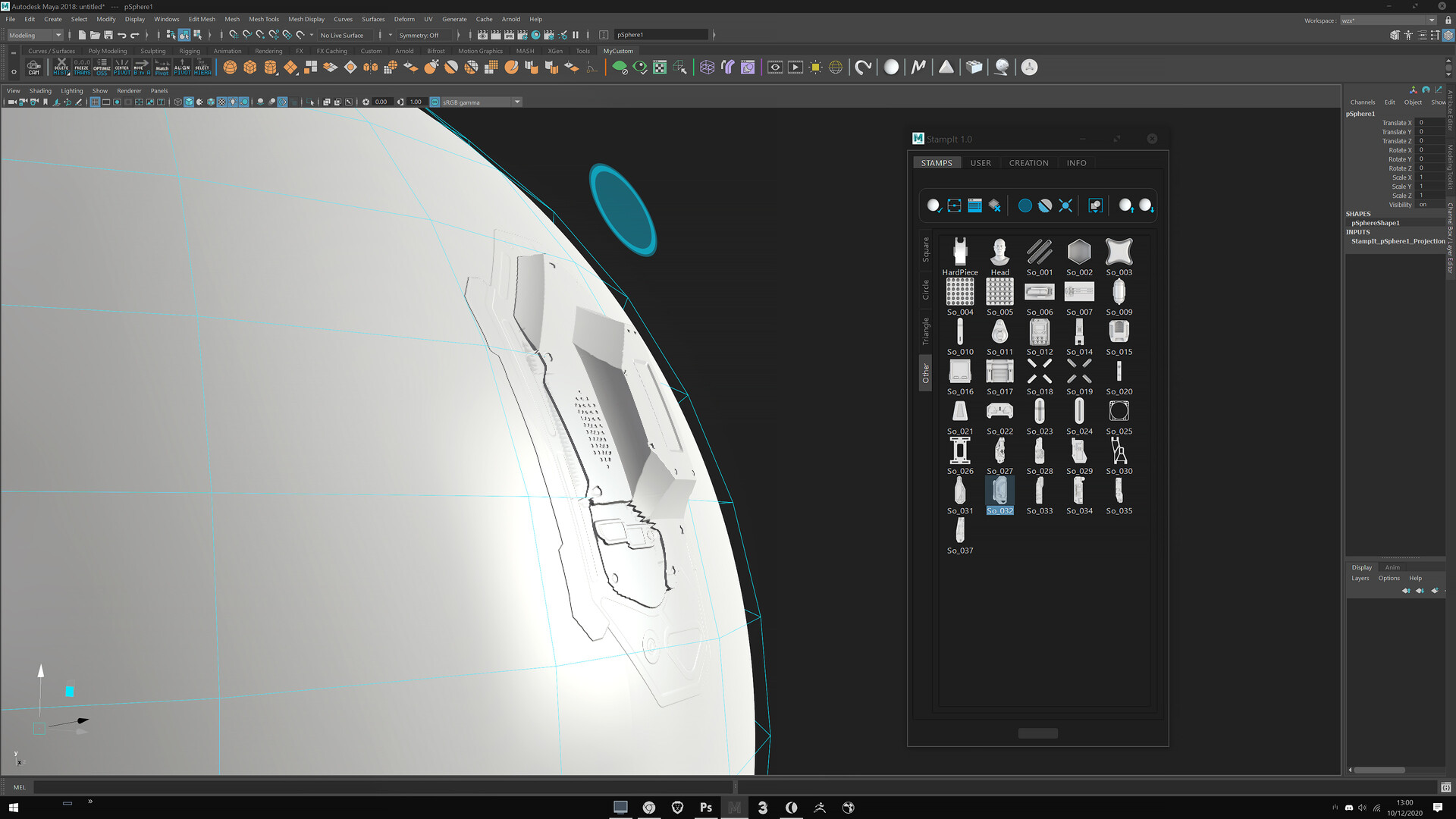Select the So_032 stamp thumbnail
The width and height of the screenshot is (1456, 819).
click(999, 493)
